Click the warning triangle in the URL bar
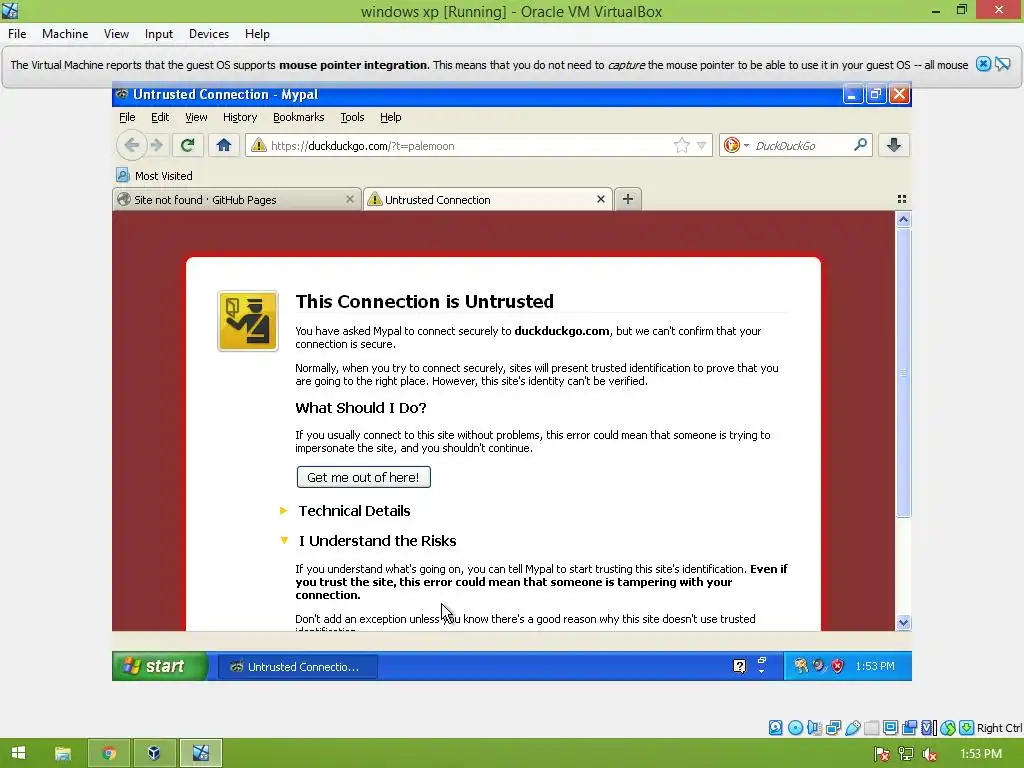 click(259, 145)
